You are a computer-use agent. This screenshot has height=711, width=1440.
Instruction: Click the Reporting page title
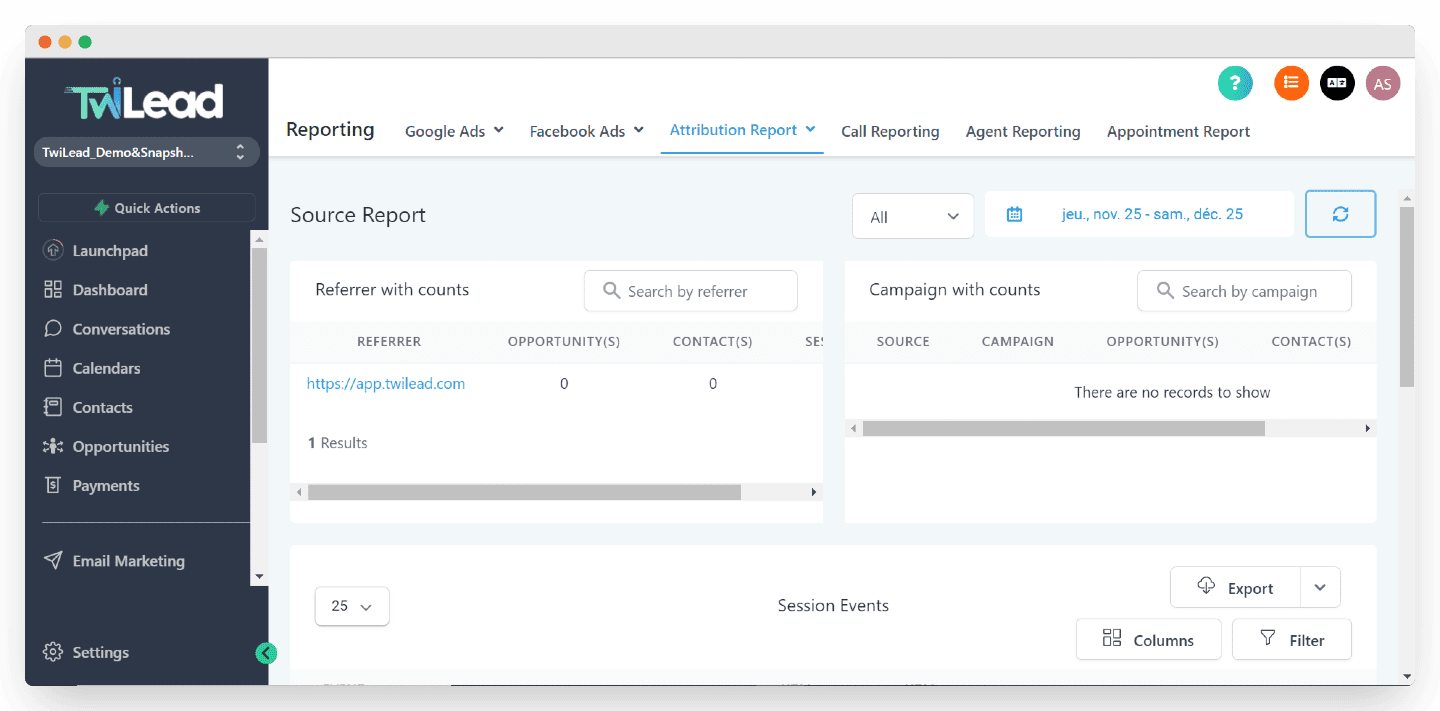tap(330, 129)
